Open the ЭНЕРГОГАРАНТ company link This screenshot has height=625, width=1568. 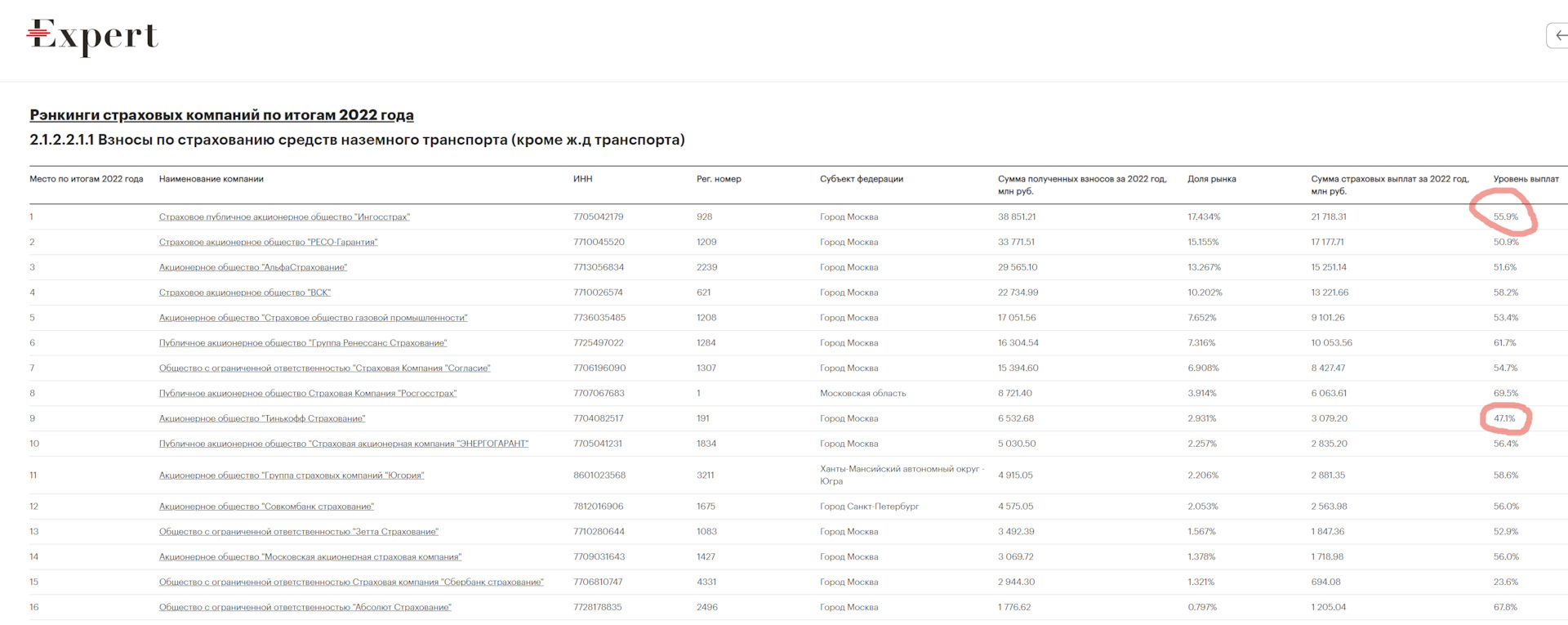(x=344, y=444)
